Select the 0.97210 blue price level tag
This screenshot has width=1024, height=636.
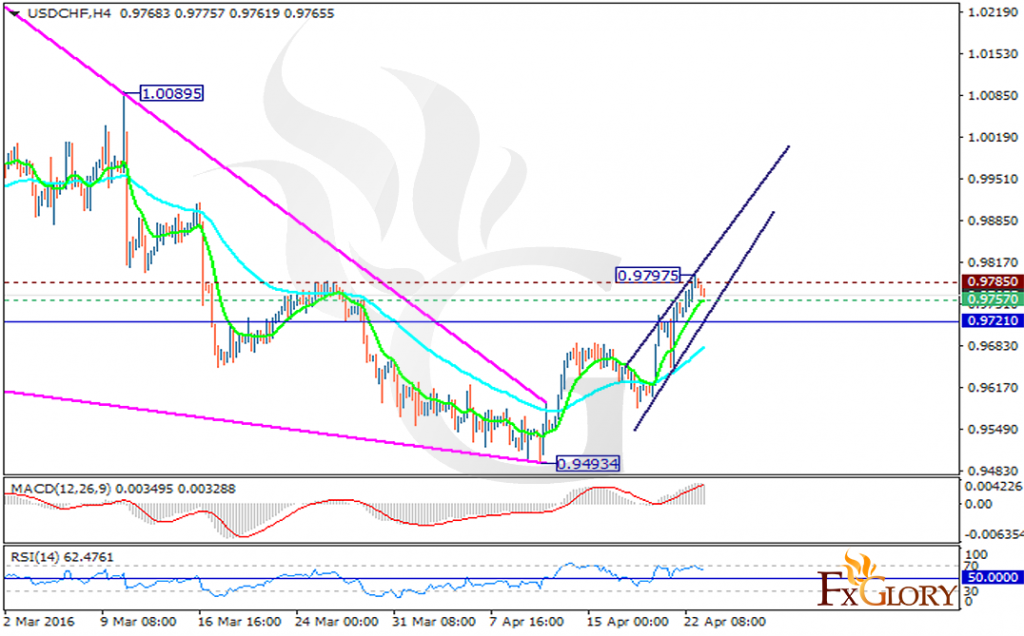coord(993,321)
